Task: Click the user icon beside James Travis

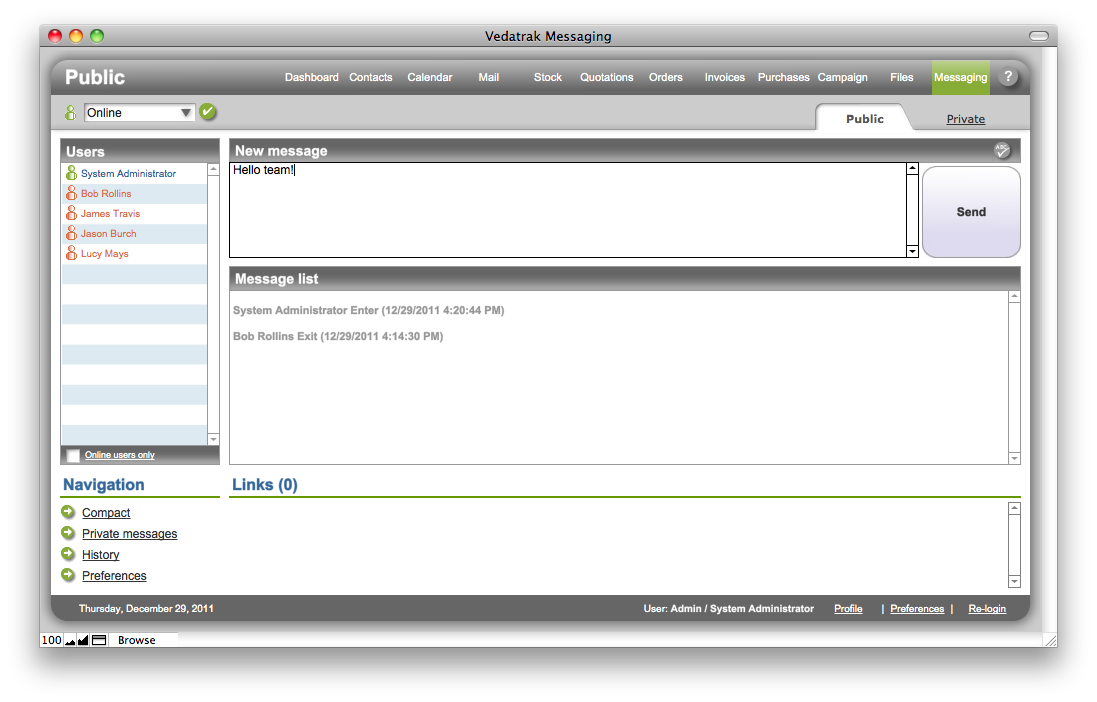Action: (71, 213)
